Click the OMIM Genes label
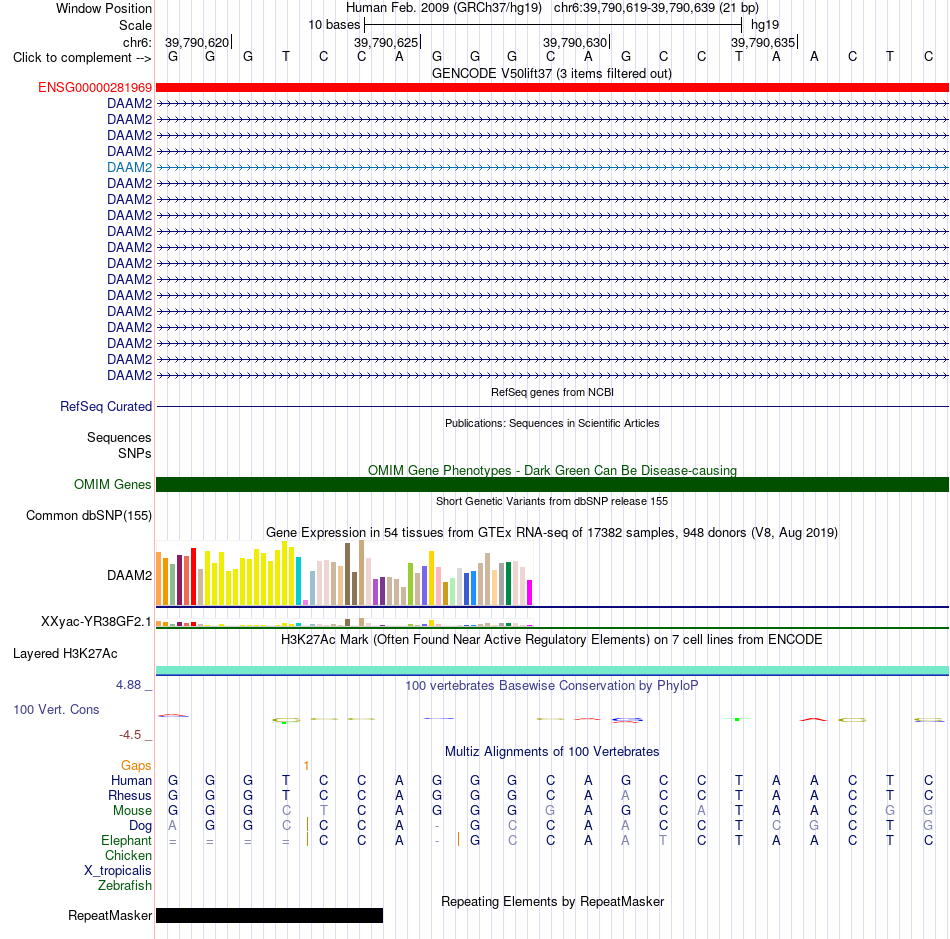 click(112, 485)
